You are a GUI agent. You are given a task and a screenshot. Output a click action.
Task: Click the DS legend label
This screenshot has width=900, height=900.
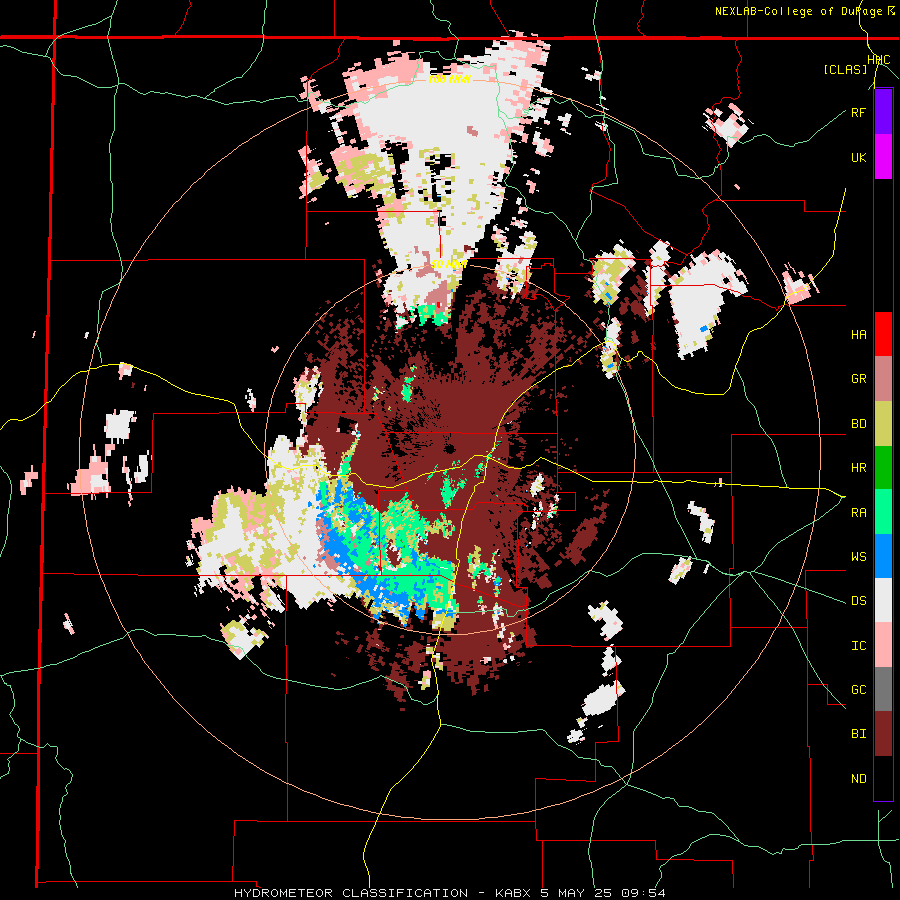coord(858,601)
